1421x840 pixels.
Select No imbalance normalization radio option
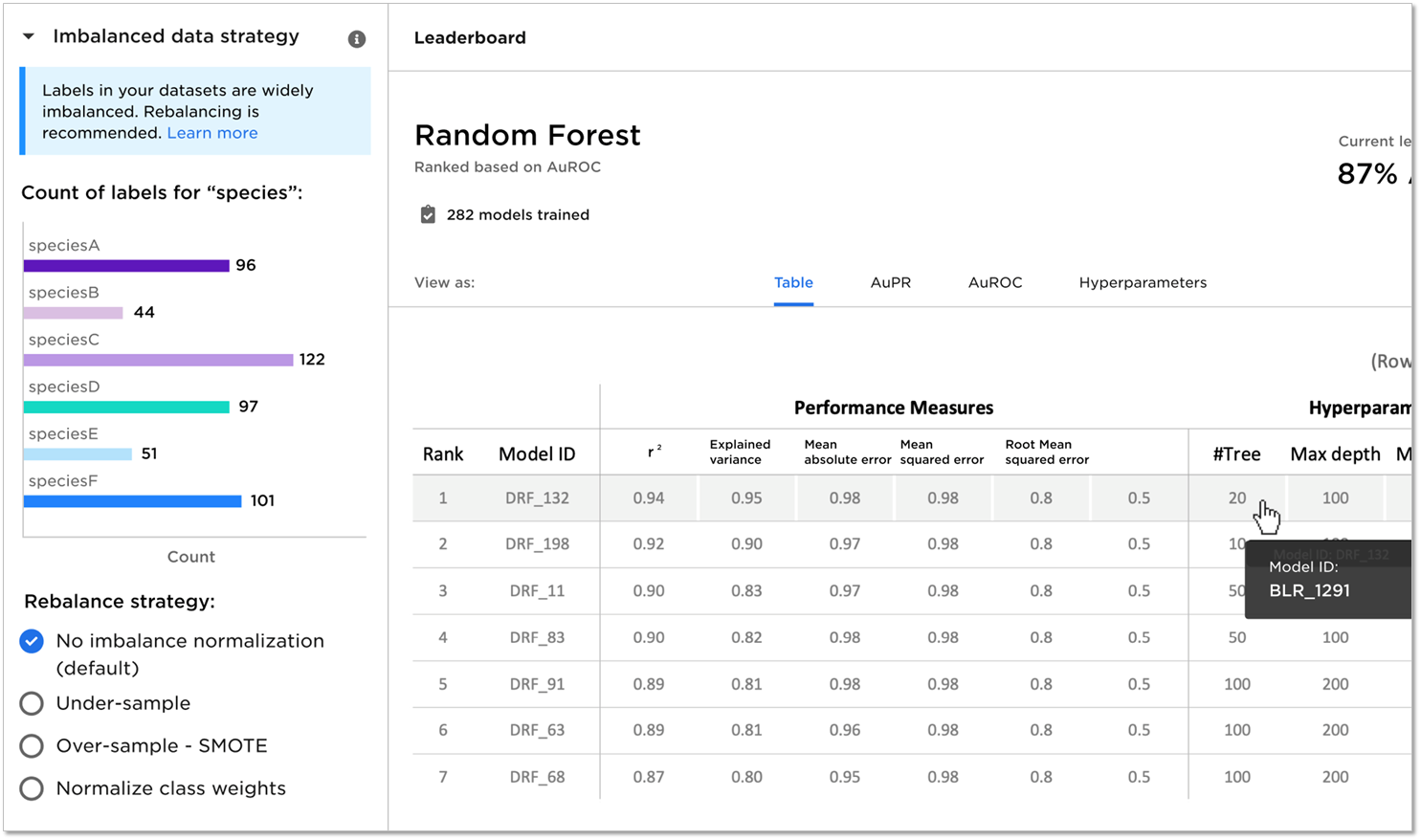point(32,641)
